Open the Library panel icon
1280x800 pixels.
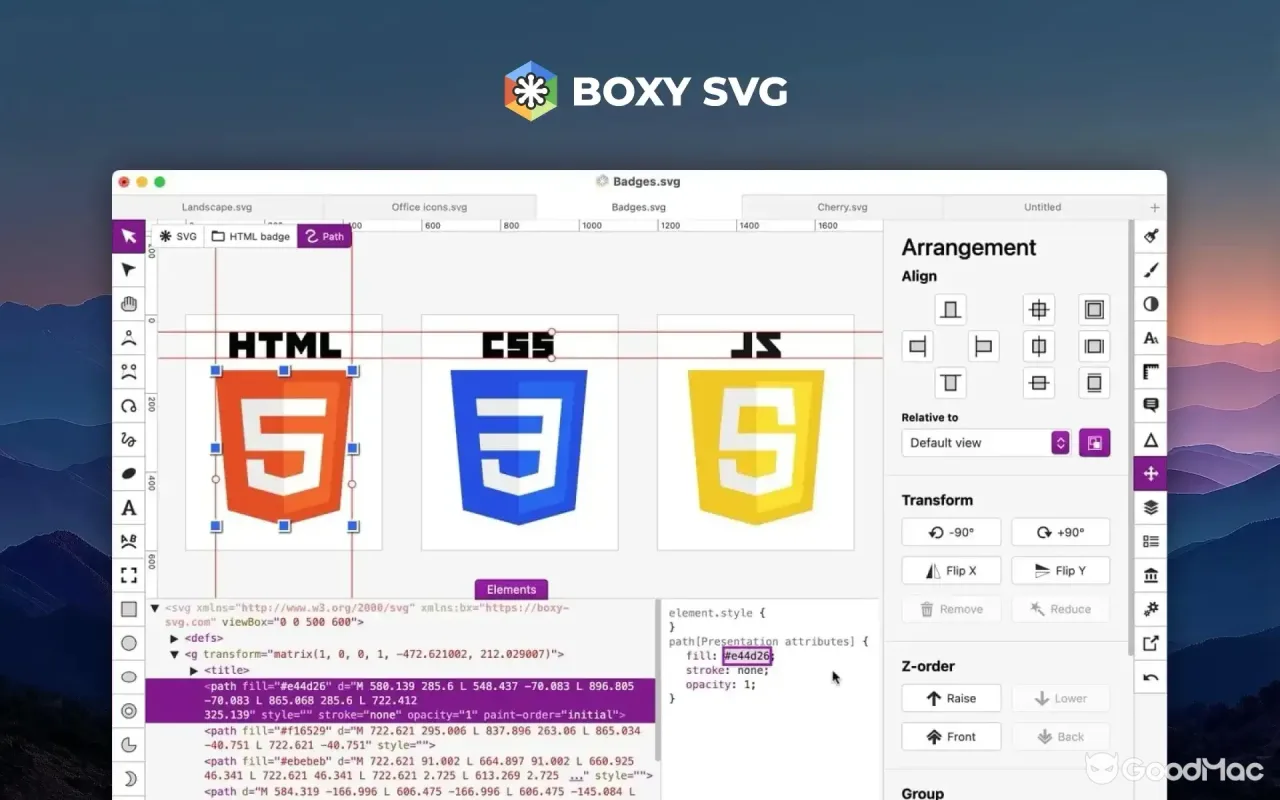pyautogui.click(x=1151, y=575)
